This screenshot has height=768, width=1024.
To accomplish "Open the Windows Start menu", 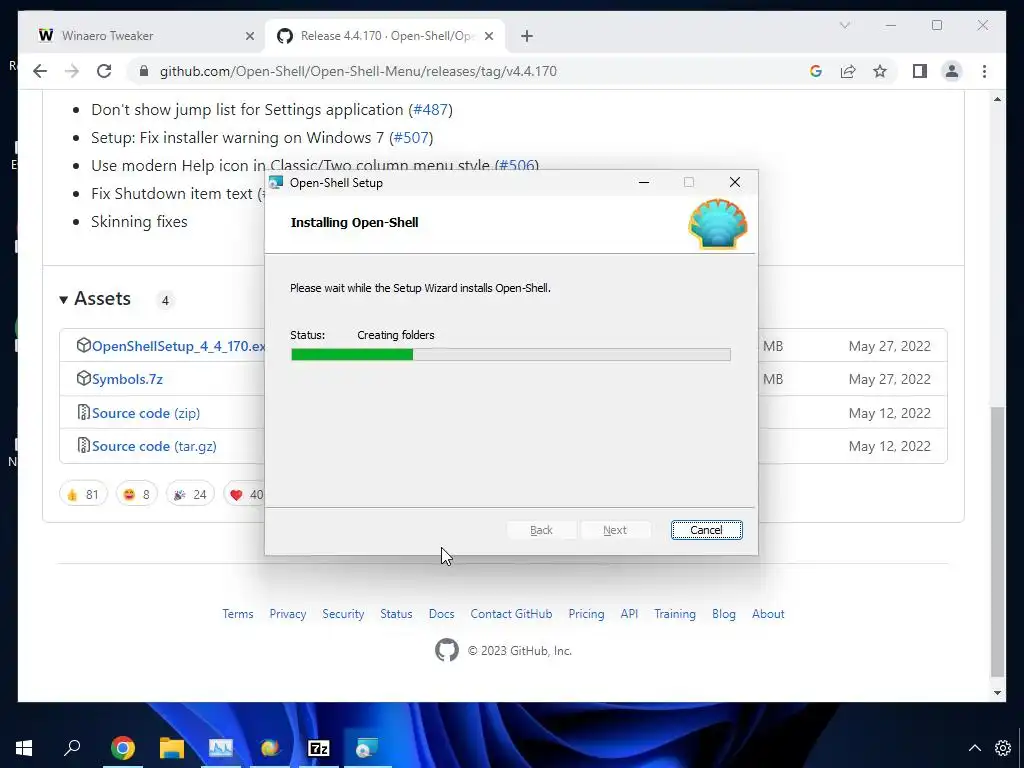I will [x=24, y=748].
